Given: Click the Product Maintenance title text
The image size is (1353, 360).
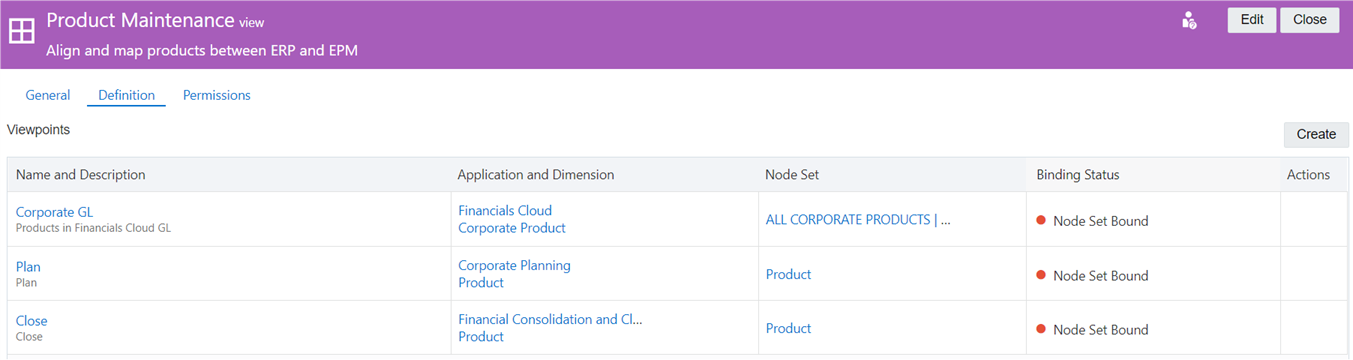Looking at the screenshot, I should [141, 20].
